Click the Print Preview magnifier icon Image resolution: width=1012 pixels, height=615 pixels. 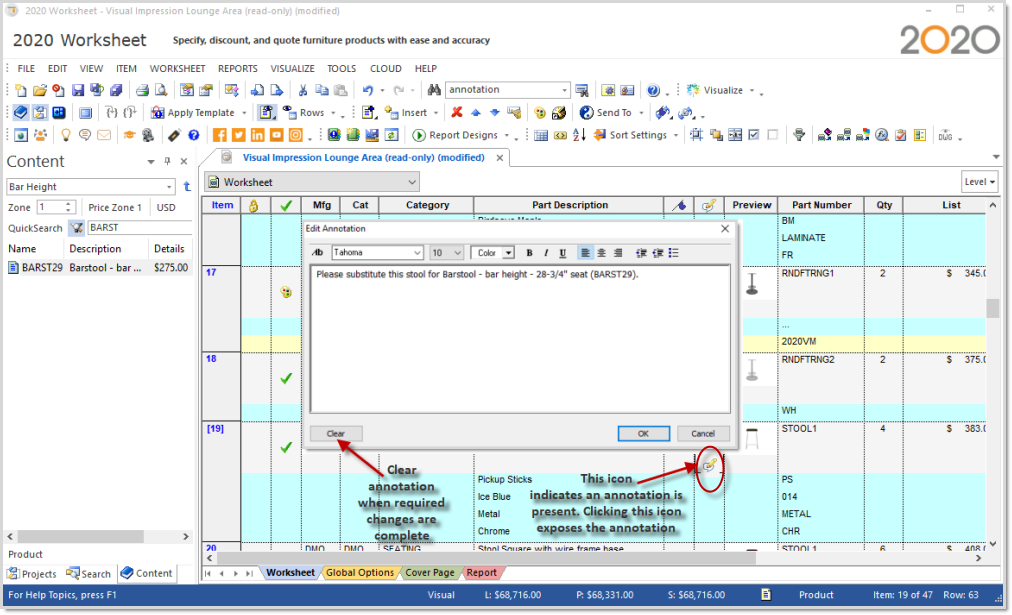coord(161,90)
